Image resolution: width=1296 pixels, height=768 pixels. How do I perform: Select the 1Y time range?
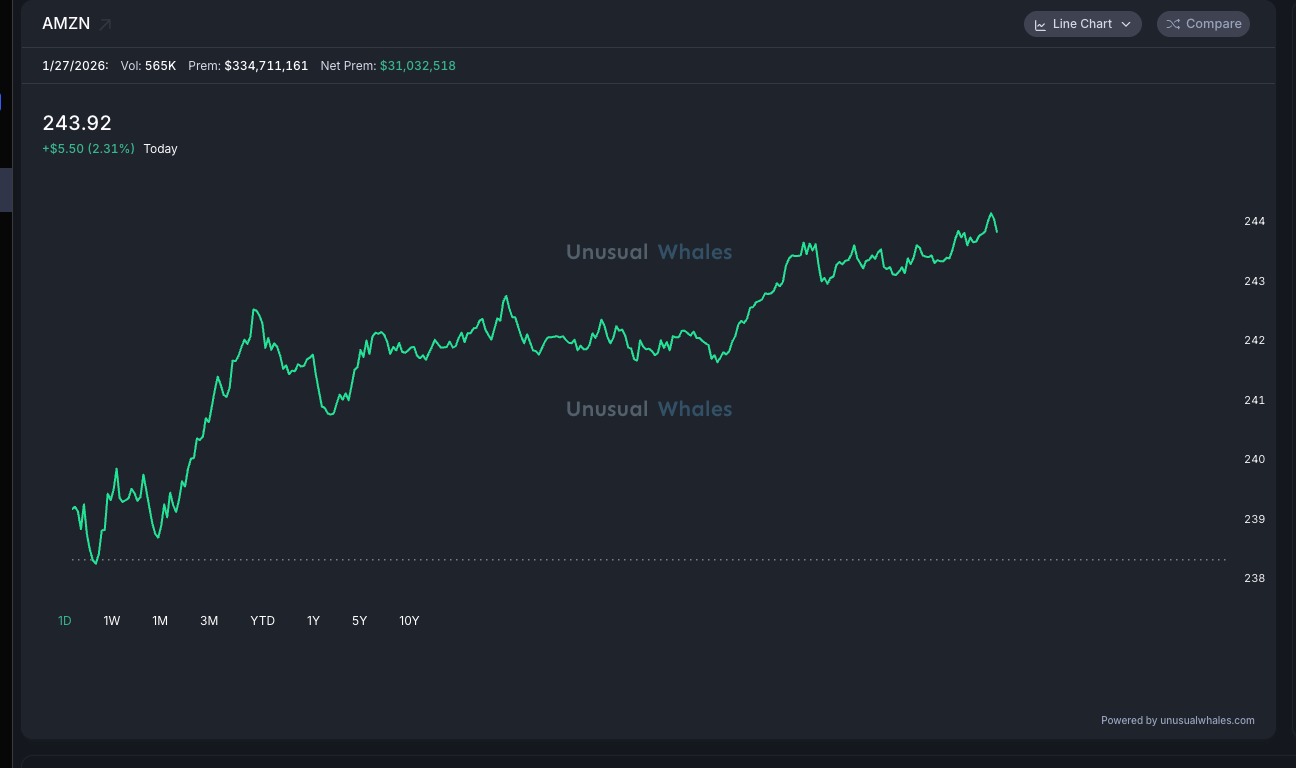[313, 621]
